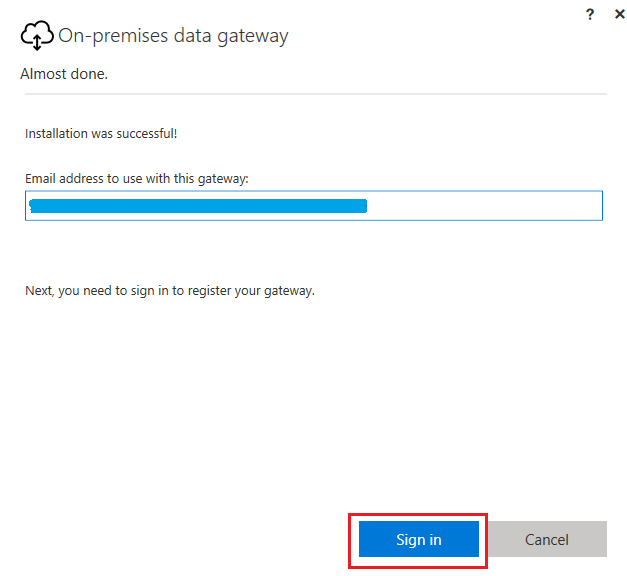Click the "Next, you need to sign in" text
Image resolution: width=627 pixels, height=576 pixels.
[170, 291]
